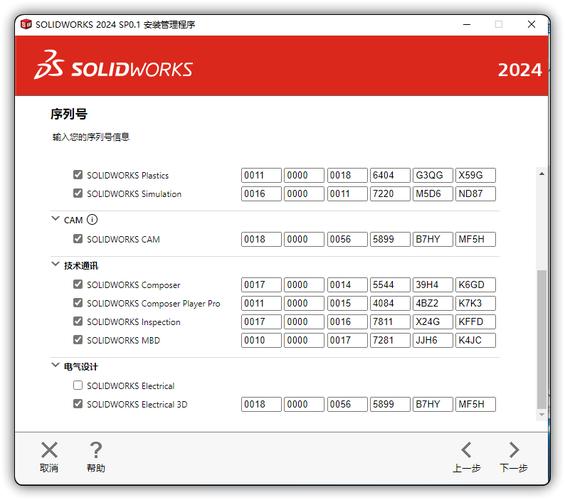
Task: Minimize the installation manager window
Action: [x=467, y=24]
